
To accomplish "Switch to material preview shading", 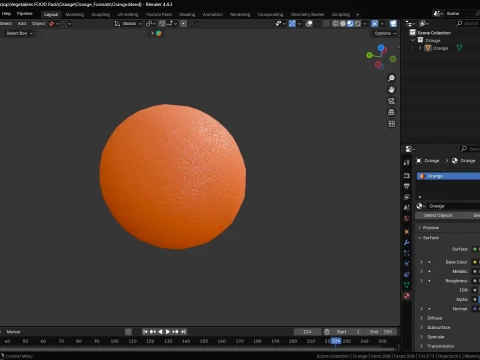I will point(350,23).
